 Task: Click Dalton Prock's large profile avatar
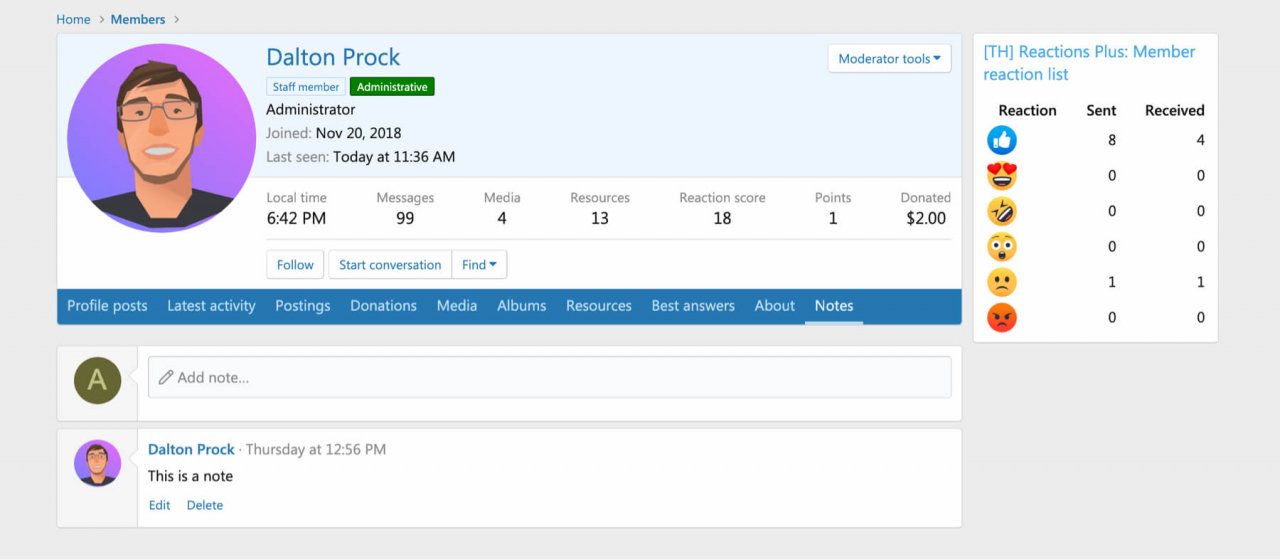click(161, 138)
